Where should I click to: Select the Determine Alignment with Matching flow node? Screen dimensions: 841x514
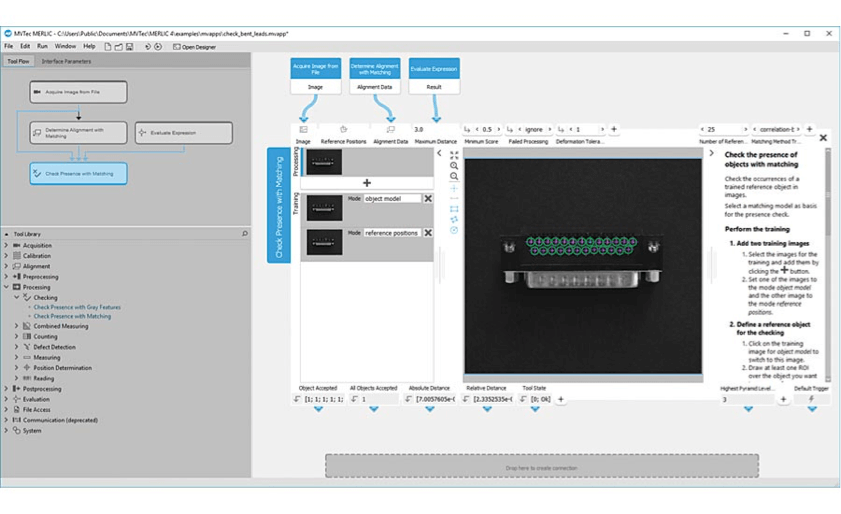(78, 133)
